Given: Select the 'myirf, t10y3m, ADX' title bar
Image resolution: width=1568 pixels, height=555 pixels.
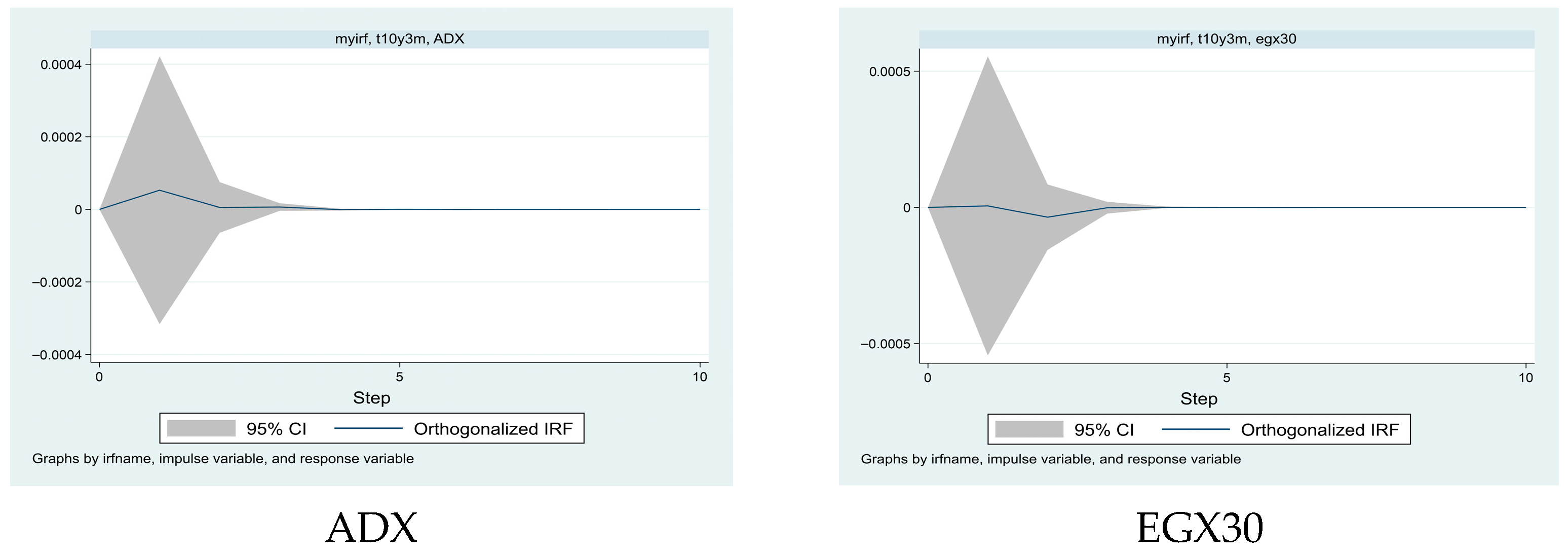Looking at the screenshot, I should tap(399, 39).
